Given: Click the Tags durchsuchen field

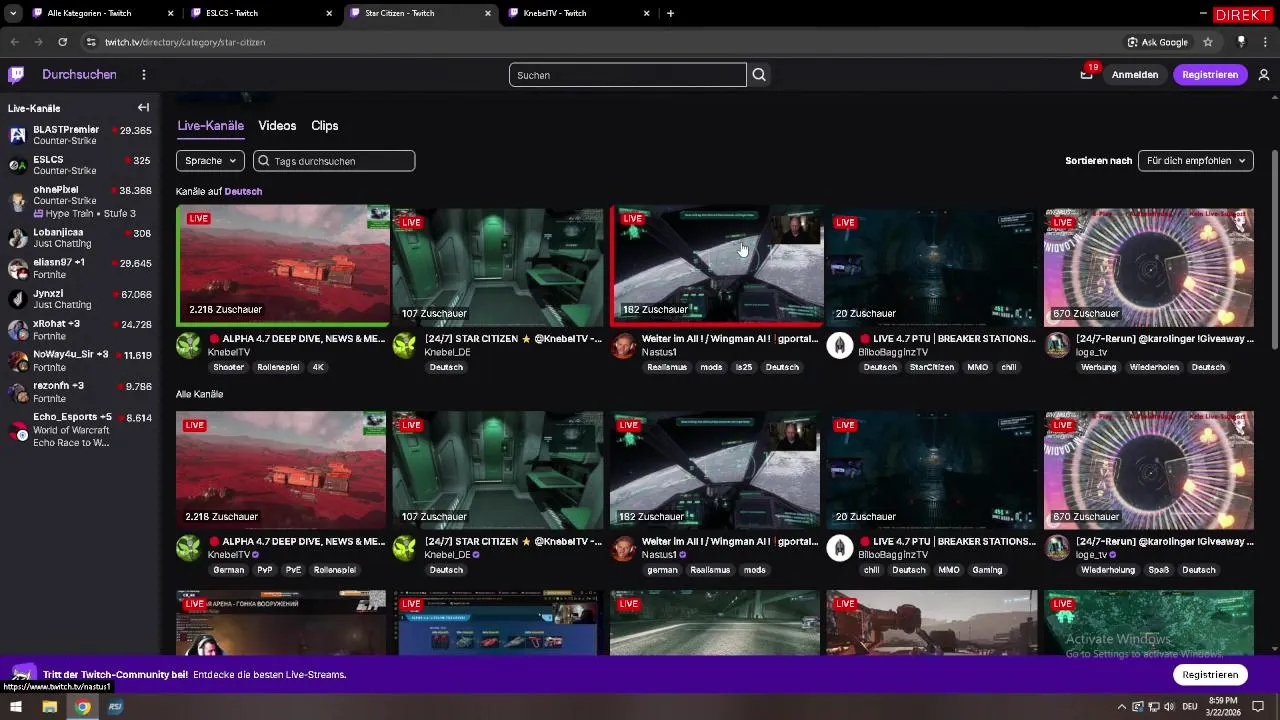Looking at the screenshot, I should click(x=334, y=161).
